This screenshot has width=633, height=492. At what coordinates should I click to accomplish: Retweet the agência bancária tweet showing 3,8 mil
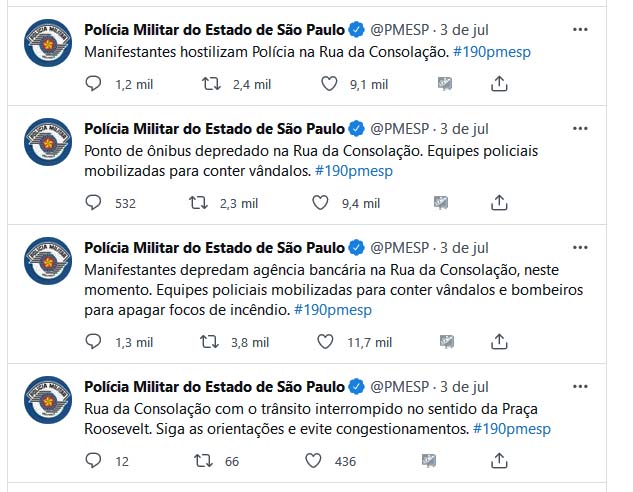pyautogui.click(x=210, y=342)
